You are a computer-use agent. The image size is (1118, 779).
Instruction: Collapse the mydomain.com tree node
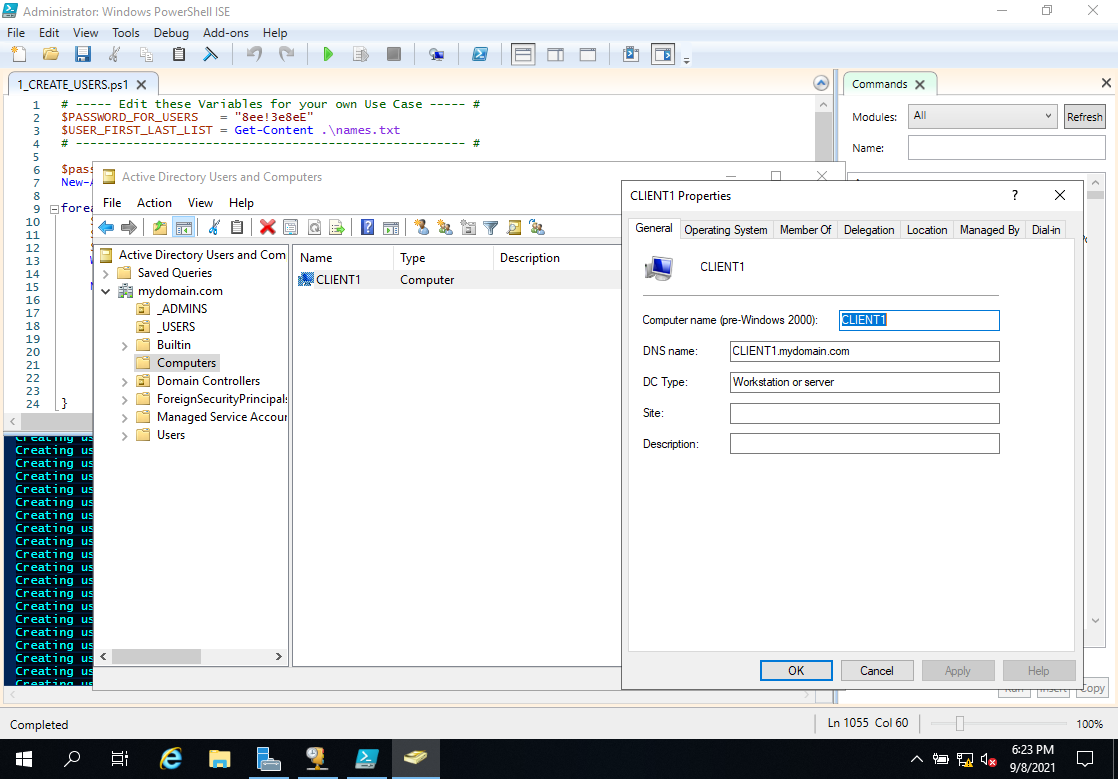[106, 291]
